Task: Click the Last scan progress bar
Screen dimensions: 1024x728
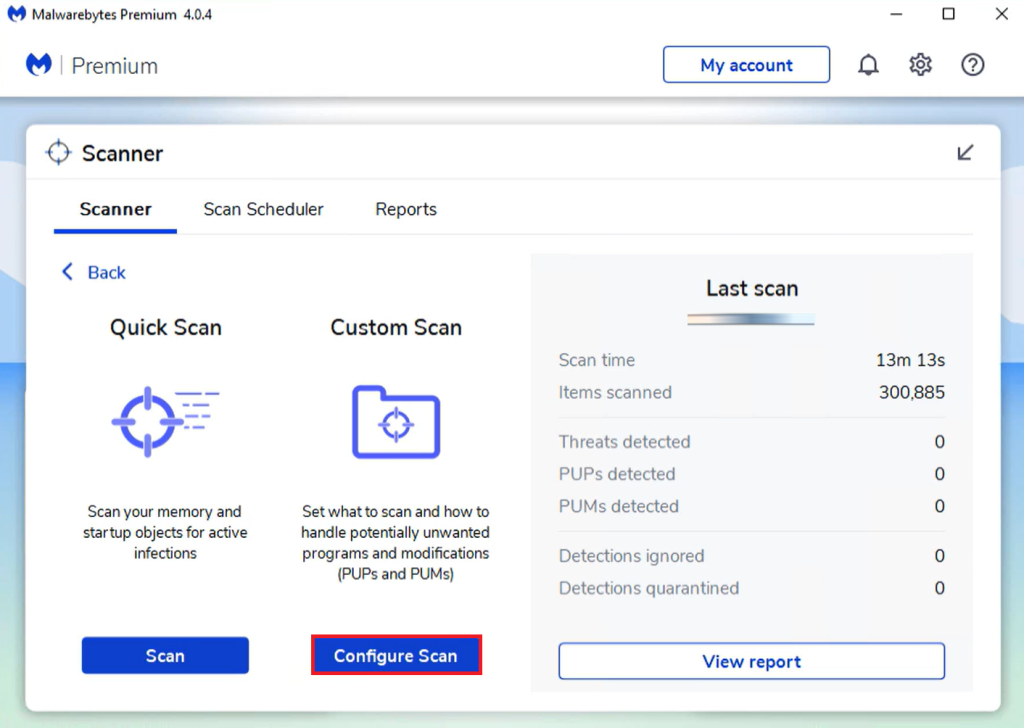Action: pyautogui.click(x=751, y=318)
